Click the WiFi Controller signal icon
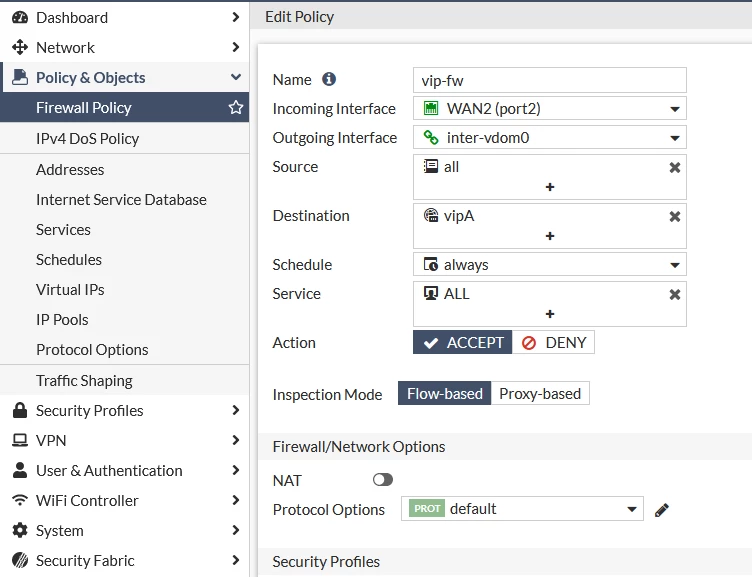Screen dimensions: 752x577 (x=20, y=500)
